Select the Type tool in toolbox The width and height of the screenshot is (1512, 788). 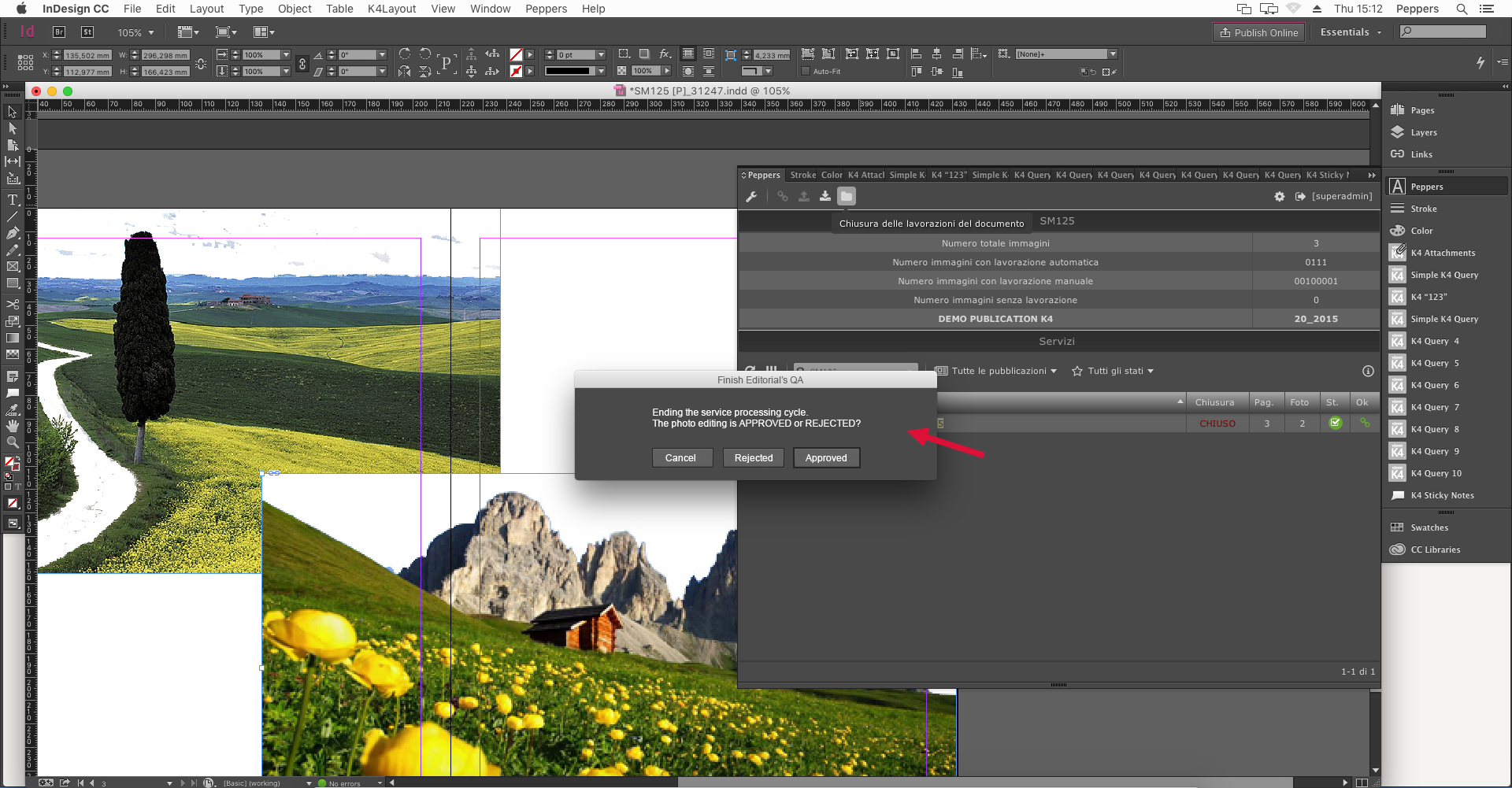[13, 200]
